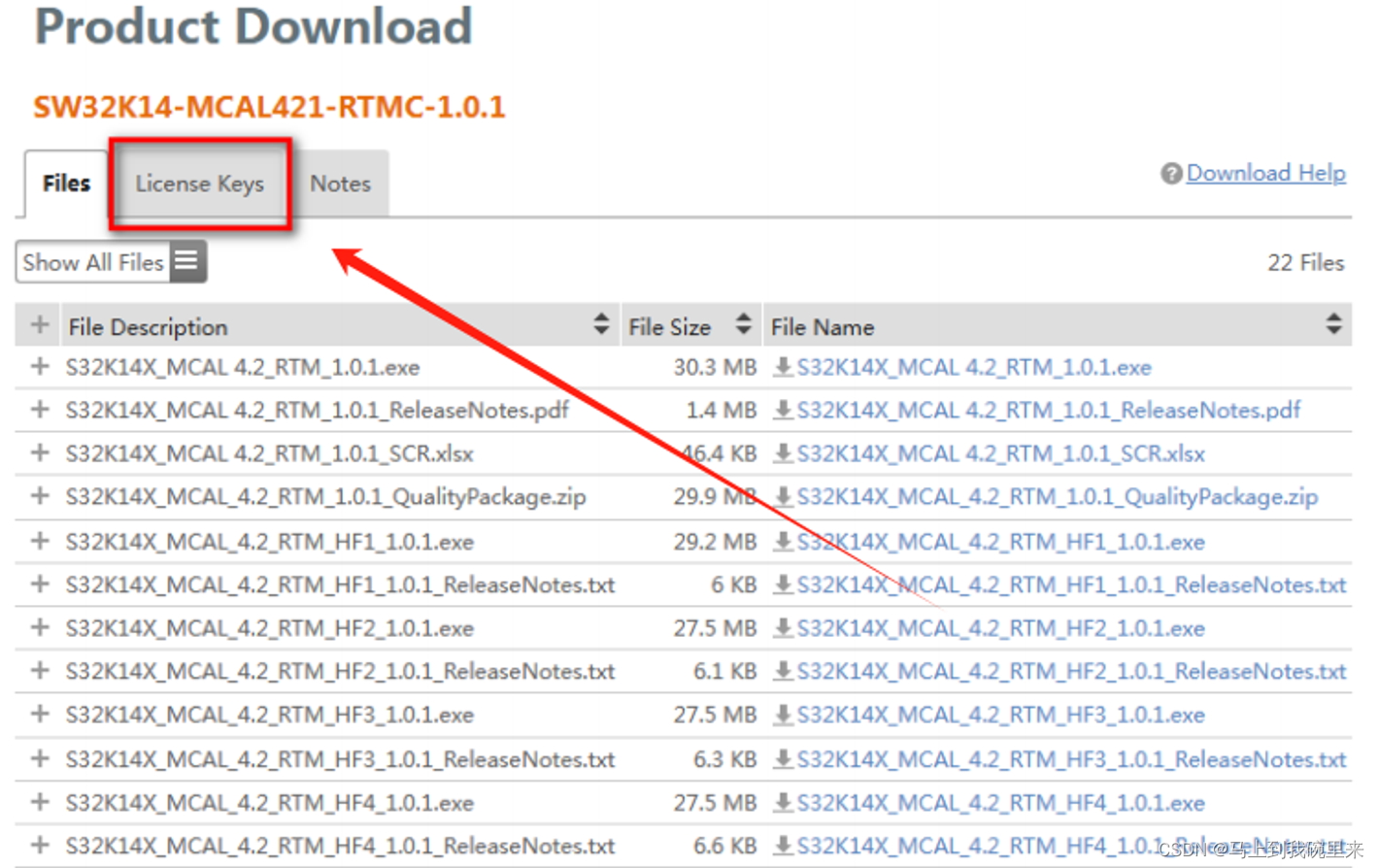Select the 1.4 MB file size cell

[722, 410]
